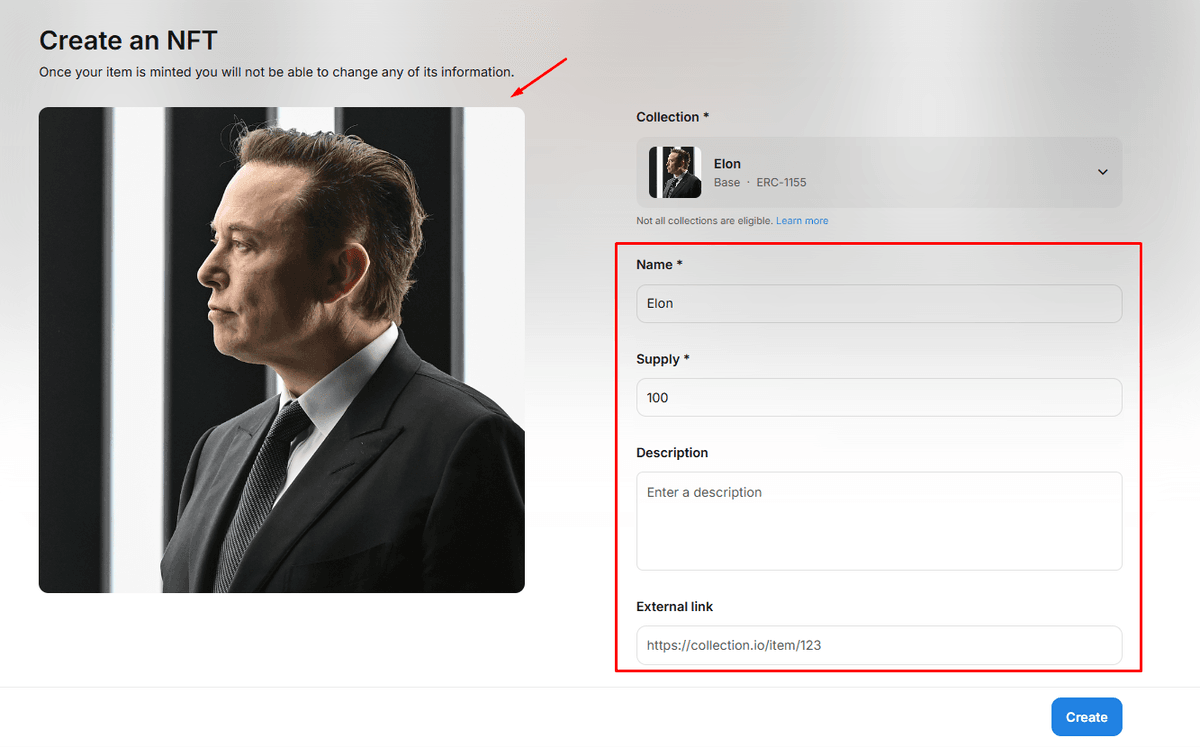Open the Learn more link
1200x747 pixels.
click(802, 221)
